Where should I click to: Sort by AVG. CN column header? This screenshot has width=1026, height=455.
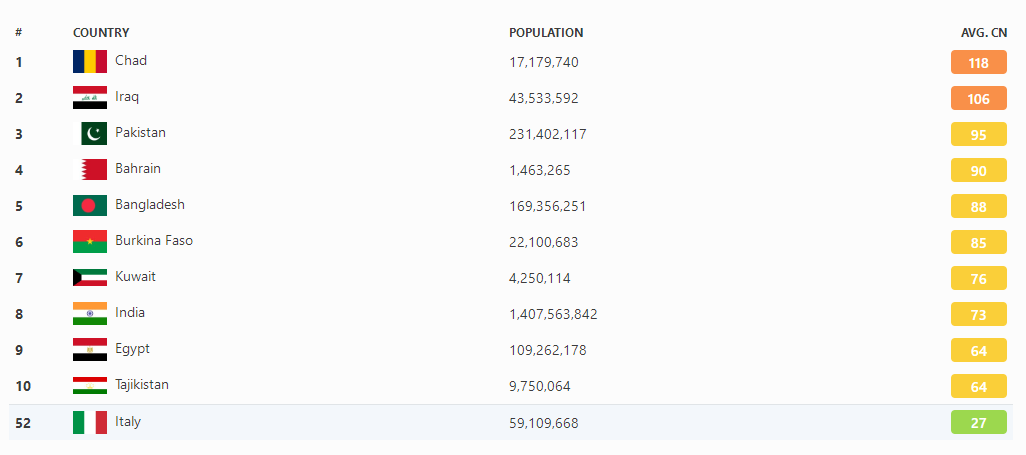984,33
